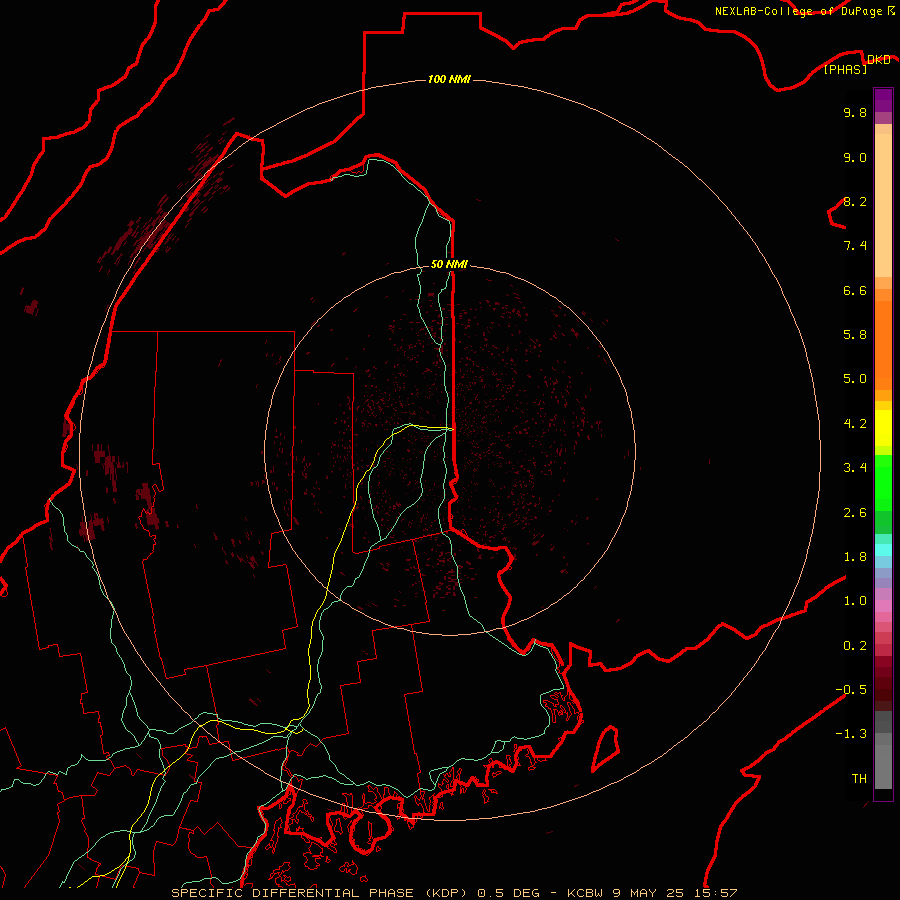Viewport: 900px width, 900px height.
Task: Select the 6.6 scale label
Action: pos(855,290)
